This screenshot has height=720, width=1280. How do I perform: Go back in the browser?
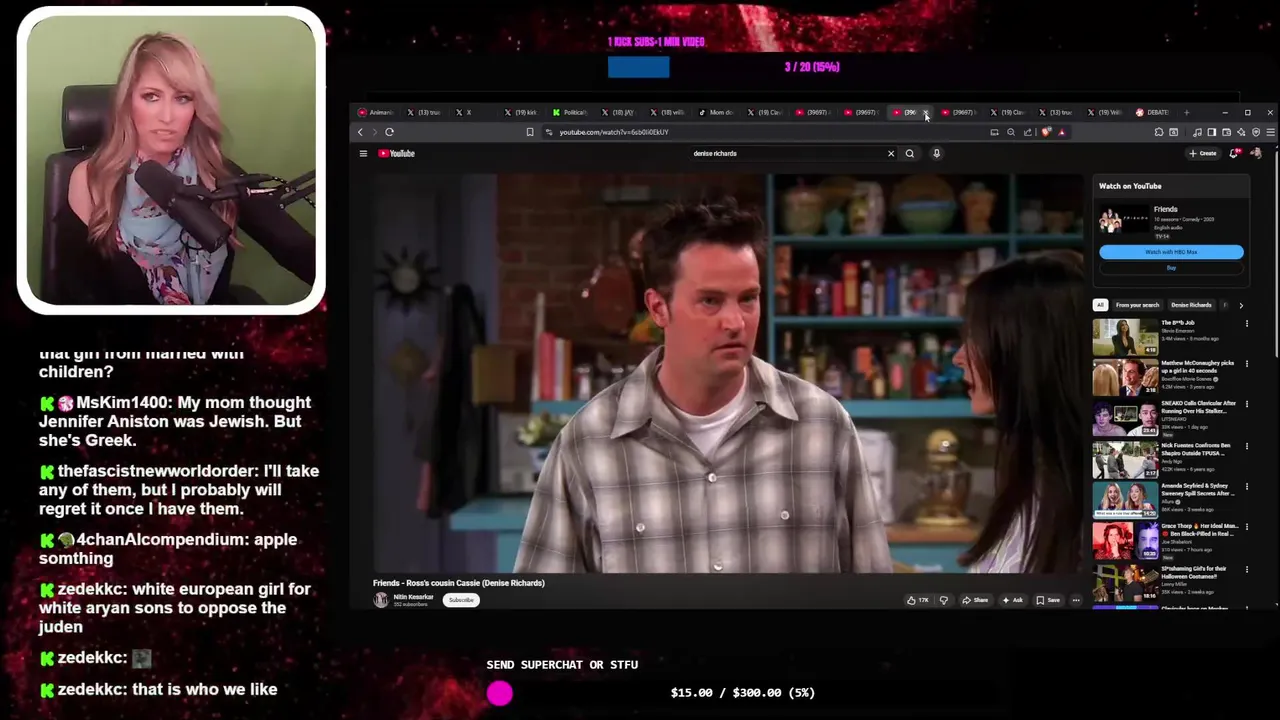[x=361, y=132]
